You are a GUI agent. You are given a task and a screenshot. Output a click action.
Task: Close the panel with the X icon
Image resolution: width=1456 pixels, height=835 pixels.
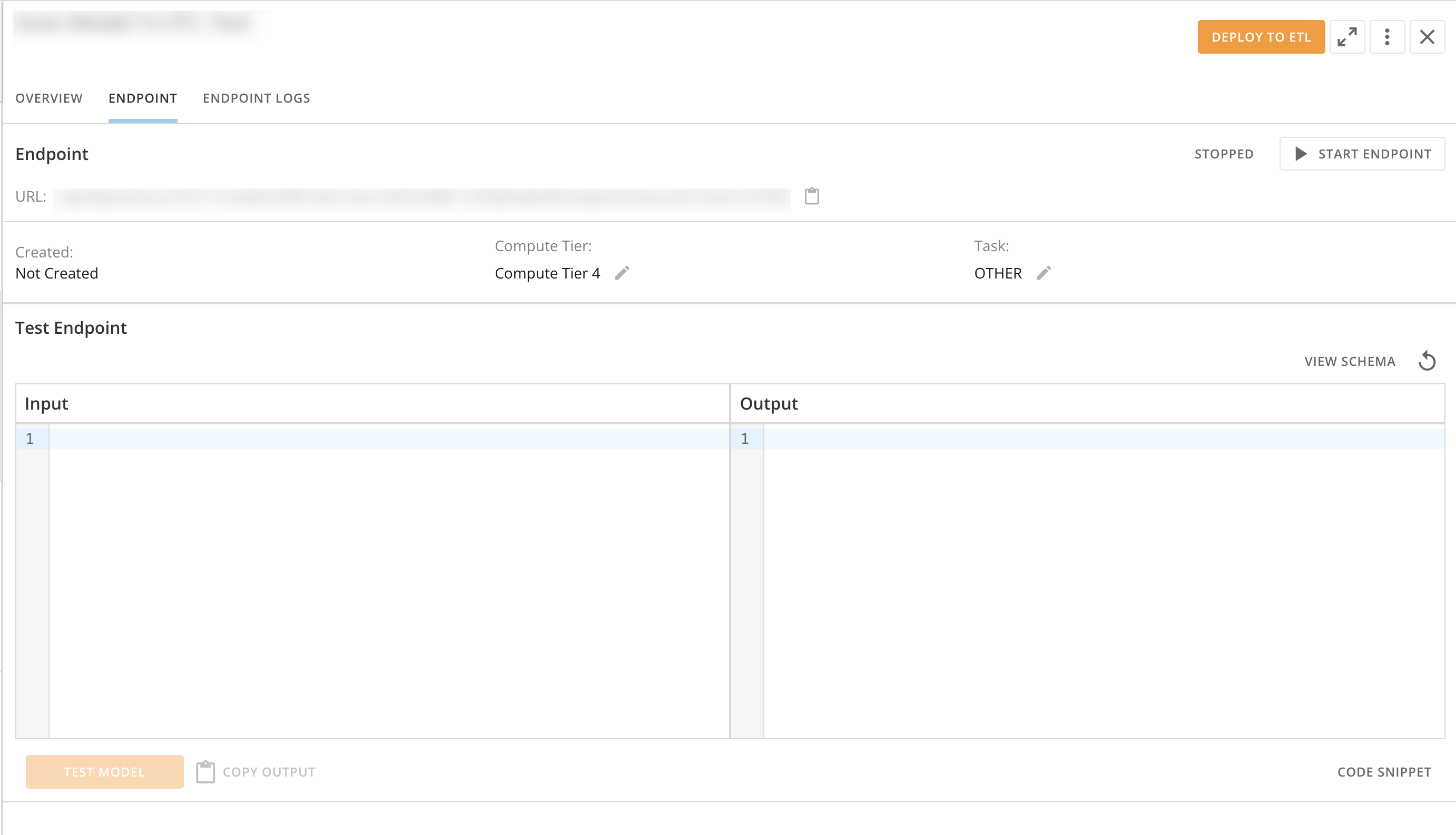[1428, 37]
